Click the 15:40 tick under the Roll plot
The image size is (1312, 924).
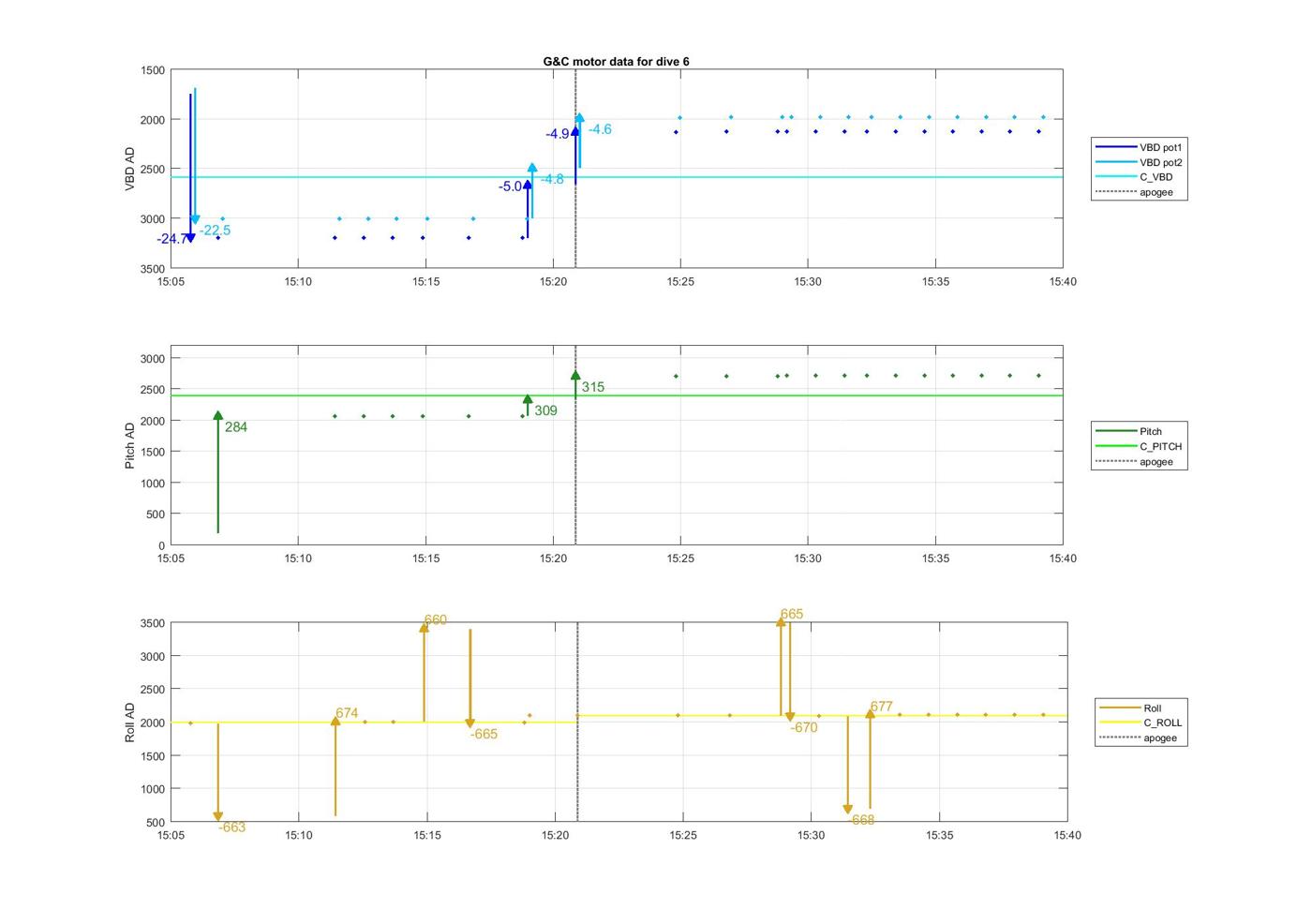click(1067, 835)
